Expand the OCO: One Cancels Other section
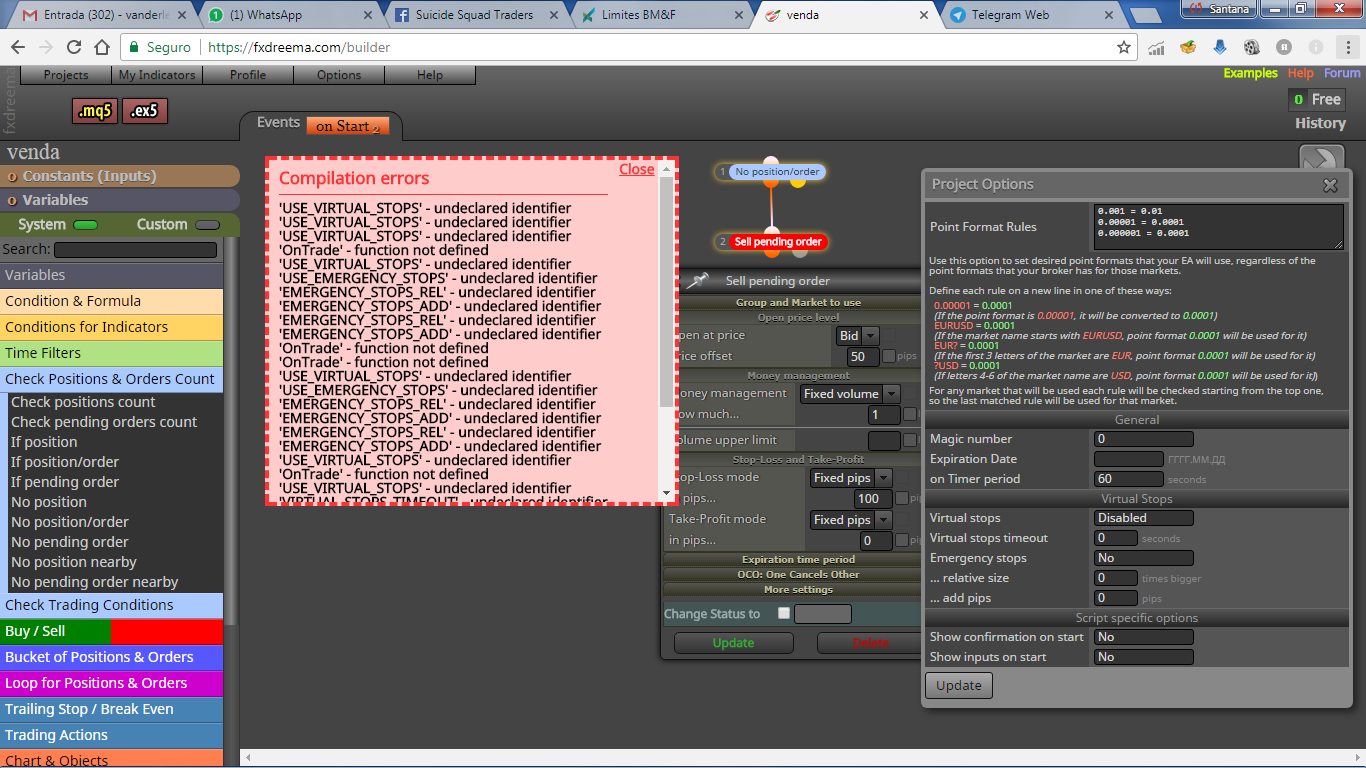Image resolution: width=1366 pixels, height=768 pixels. pyautogui.click(x=797, y=575)
